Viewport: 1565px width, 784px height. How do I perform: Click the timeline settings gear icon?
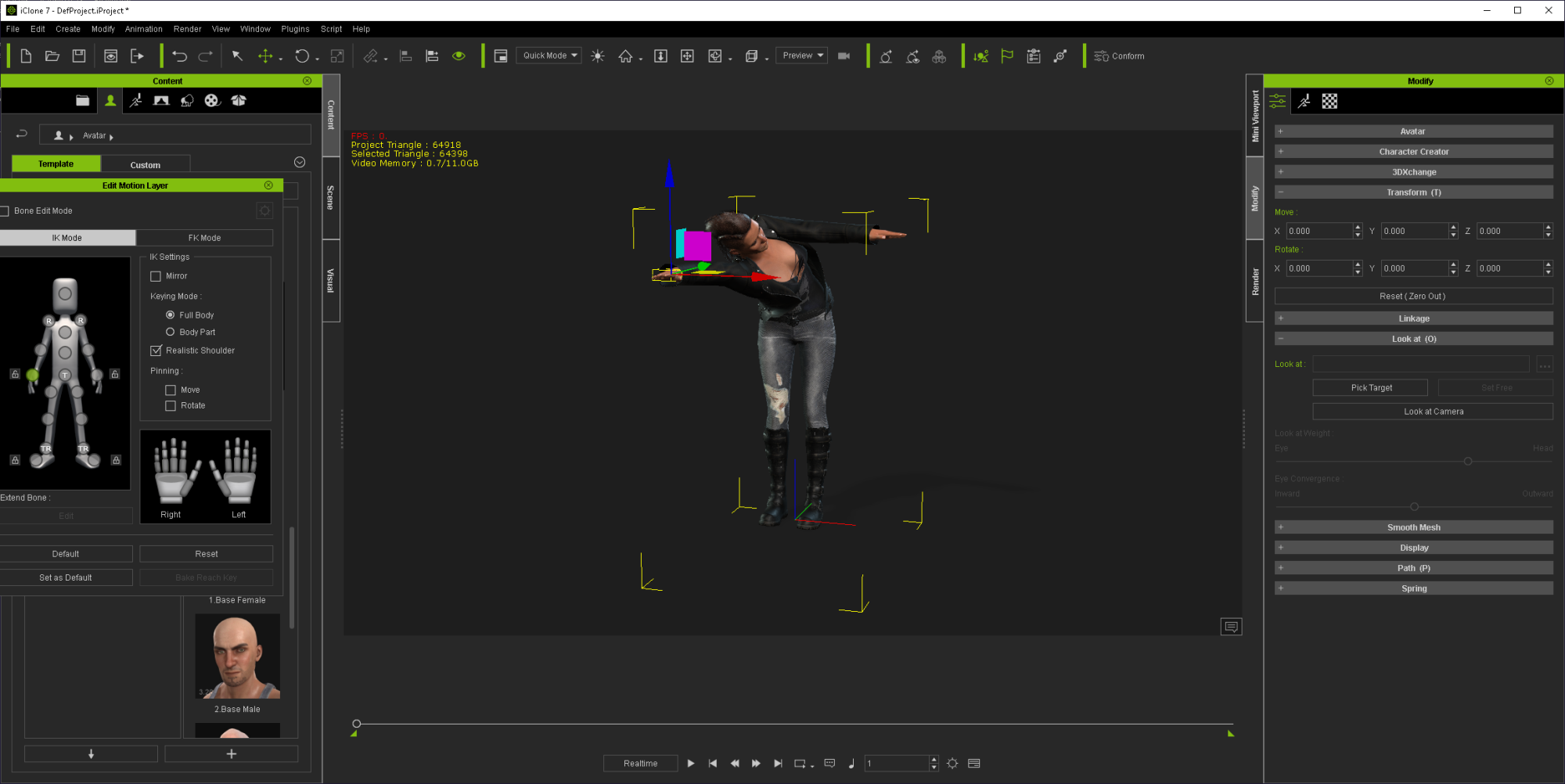click(952, 764)
